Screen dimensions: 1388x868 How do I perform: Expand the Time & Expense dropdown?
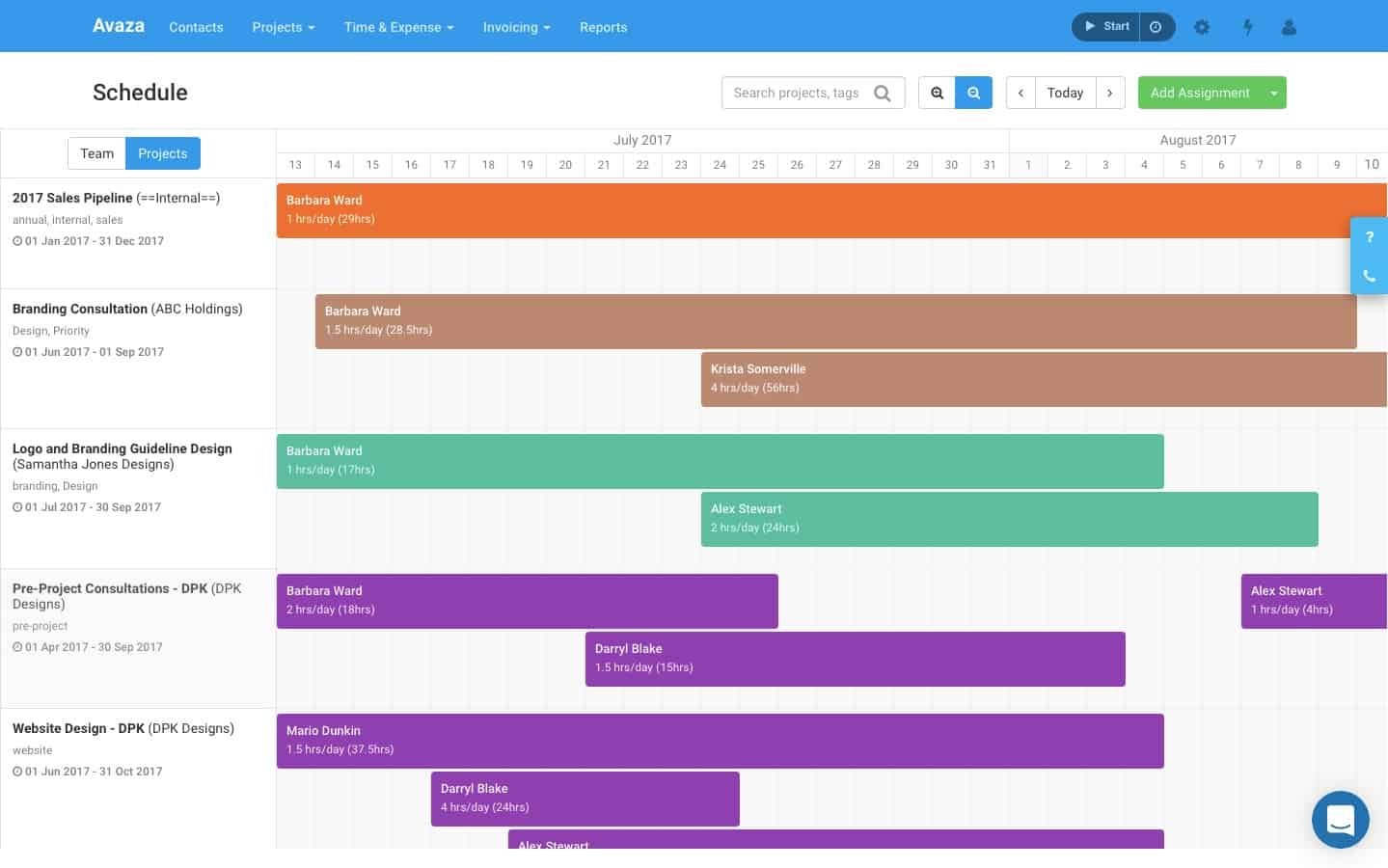coord(398,27)
